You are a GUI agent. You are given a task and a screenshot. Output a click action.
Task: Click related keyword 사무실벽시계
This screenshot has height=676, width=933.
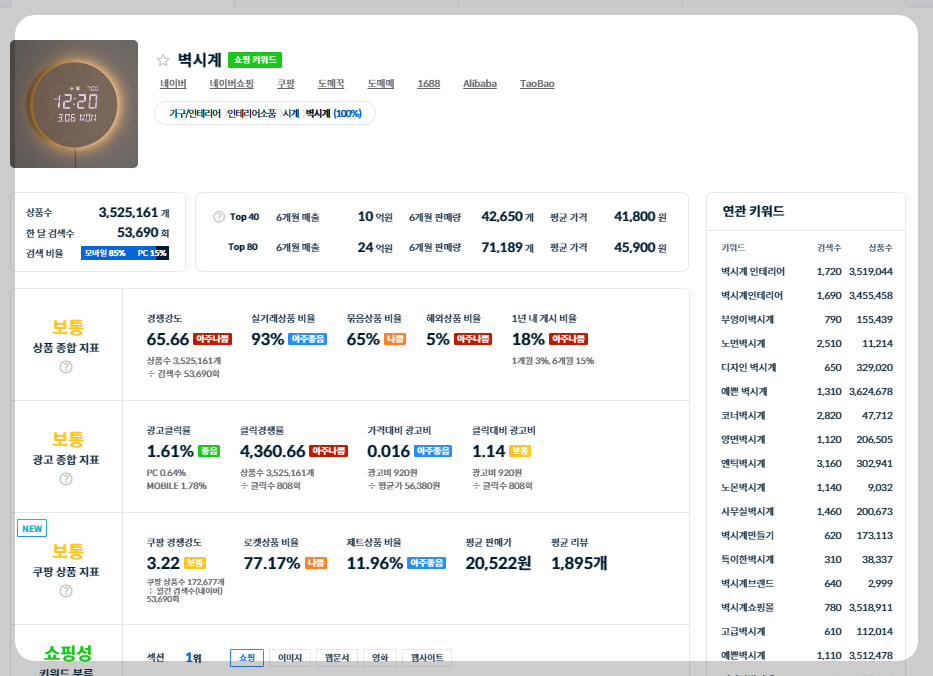(747, 511)
